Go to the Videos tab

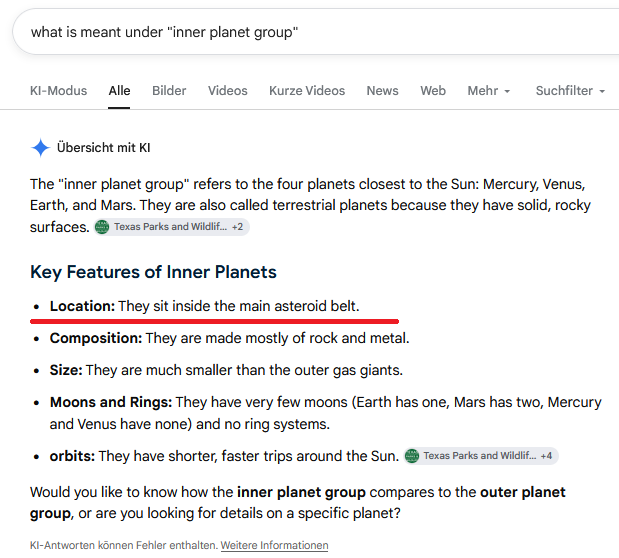(228, 91)
